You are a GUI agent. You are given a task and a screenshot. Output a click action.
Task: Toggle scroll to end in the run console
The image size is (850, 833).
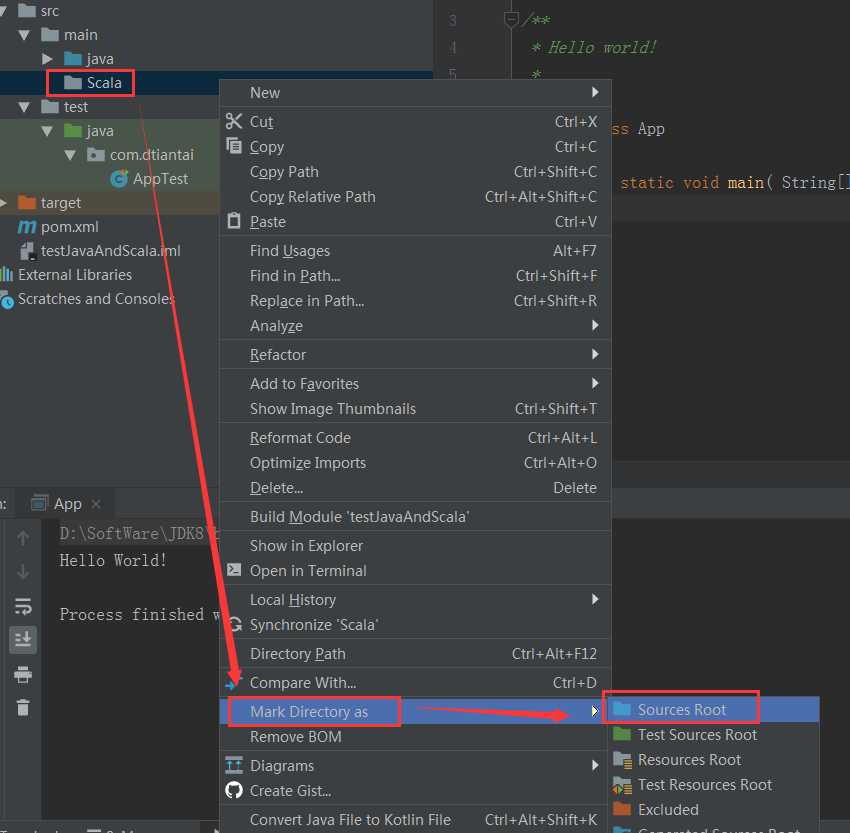coord(23,640)
